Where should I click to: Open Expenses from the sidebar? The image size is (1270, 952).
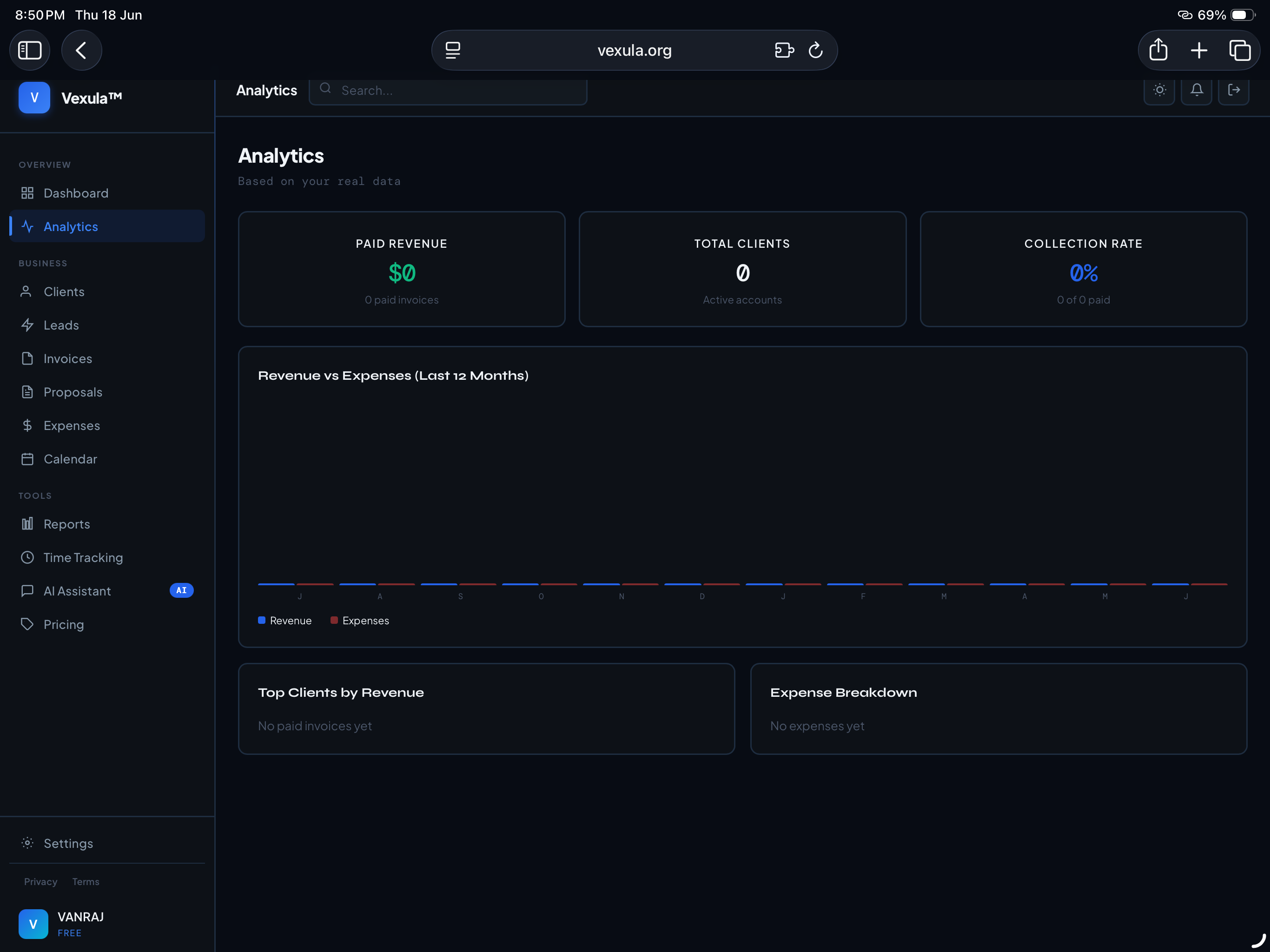pos(107,425)
